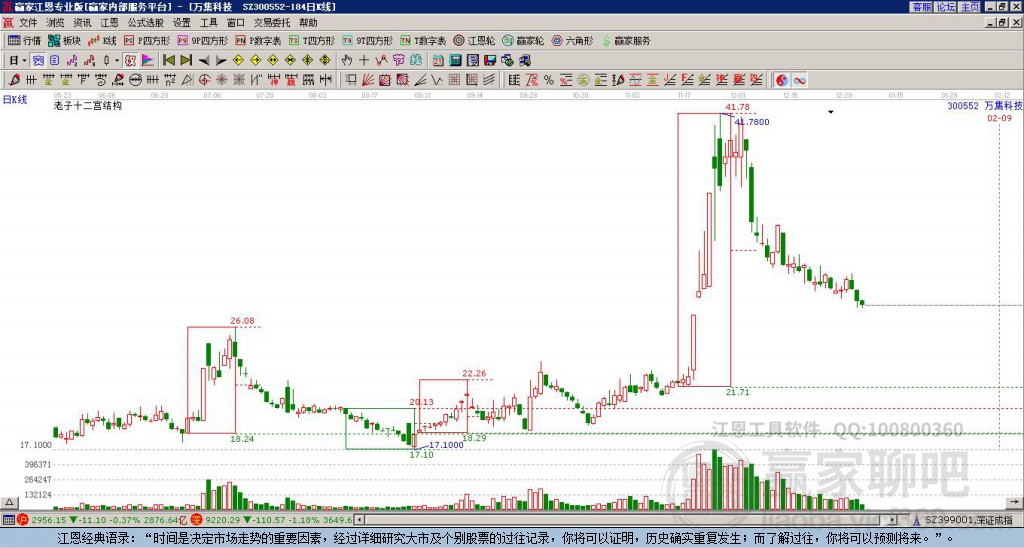Viewport: 1024px width, 548px height.
Task: Select the red pen drawing tool
Action: click(x=14, y=80)
